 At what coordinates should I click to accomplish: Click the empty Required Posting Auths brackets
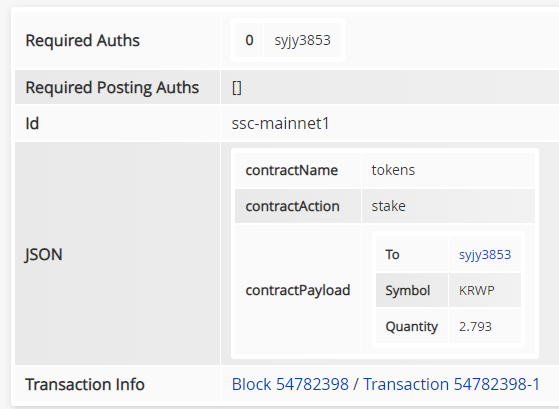[x=237, y=88]
